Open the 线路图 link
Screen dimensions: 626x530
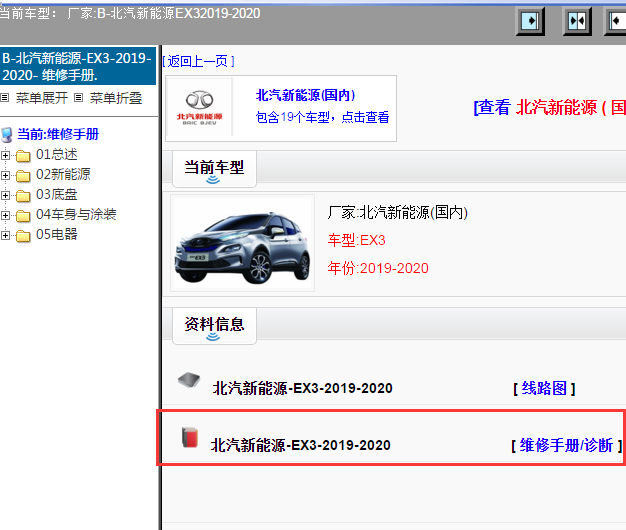[x=544, y=388]
